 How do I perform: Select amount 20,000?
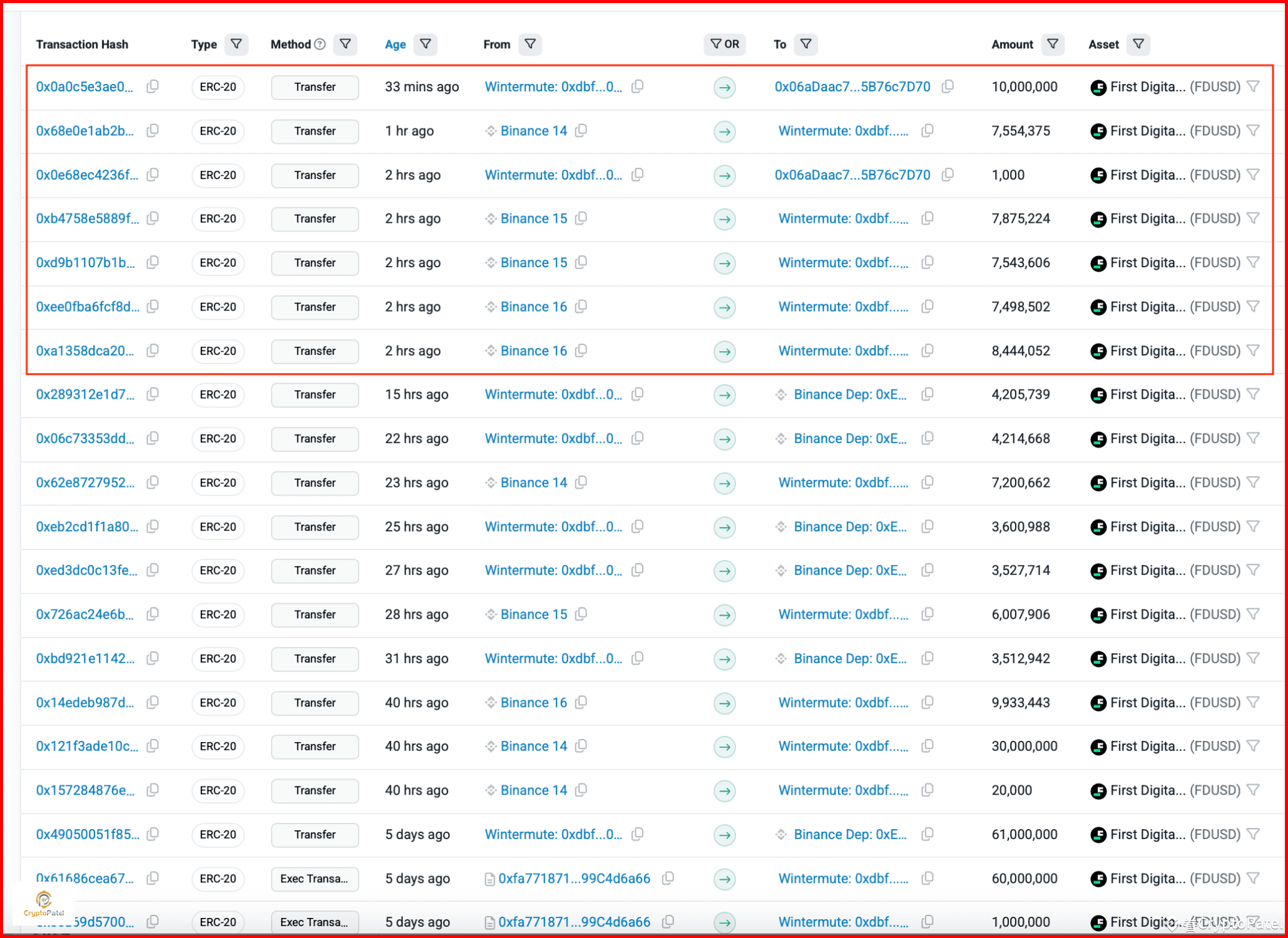click(1011, 790)
